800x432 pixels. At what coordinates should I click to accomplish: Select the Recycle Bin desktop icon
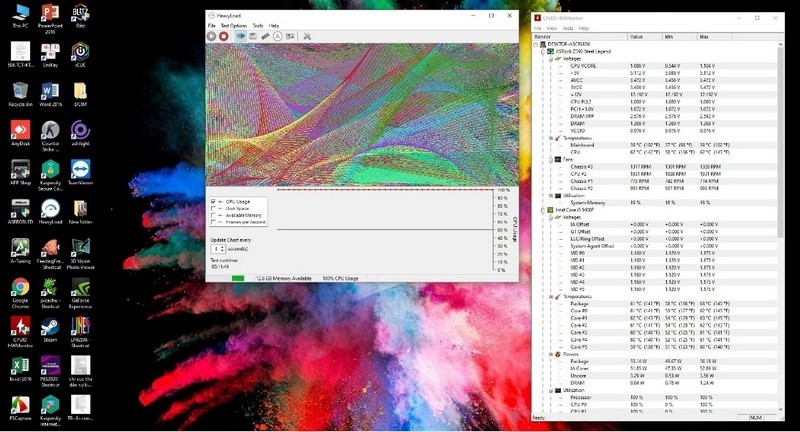(20, 90)
